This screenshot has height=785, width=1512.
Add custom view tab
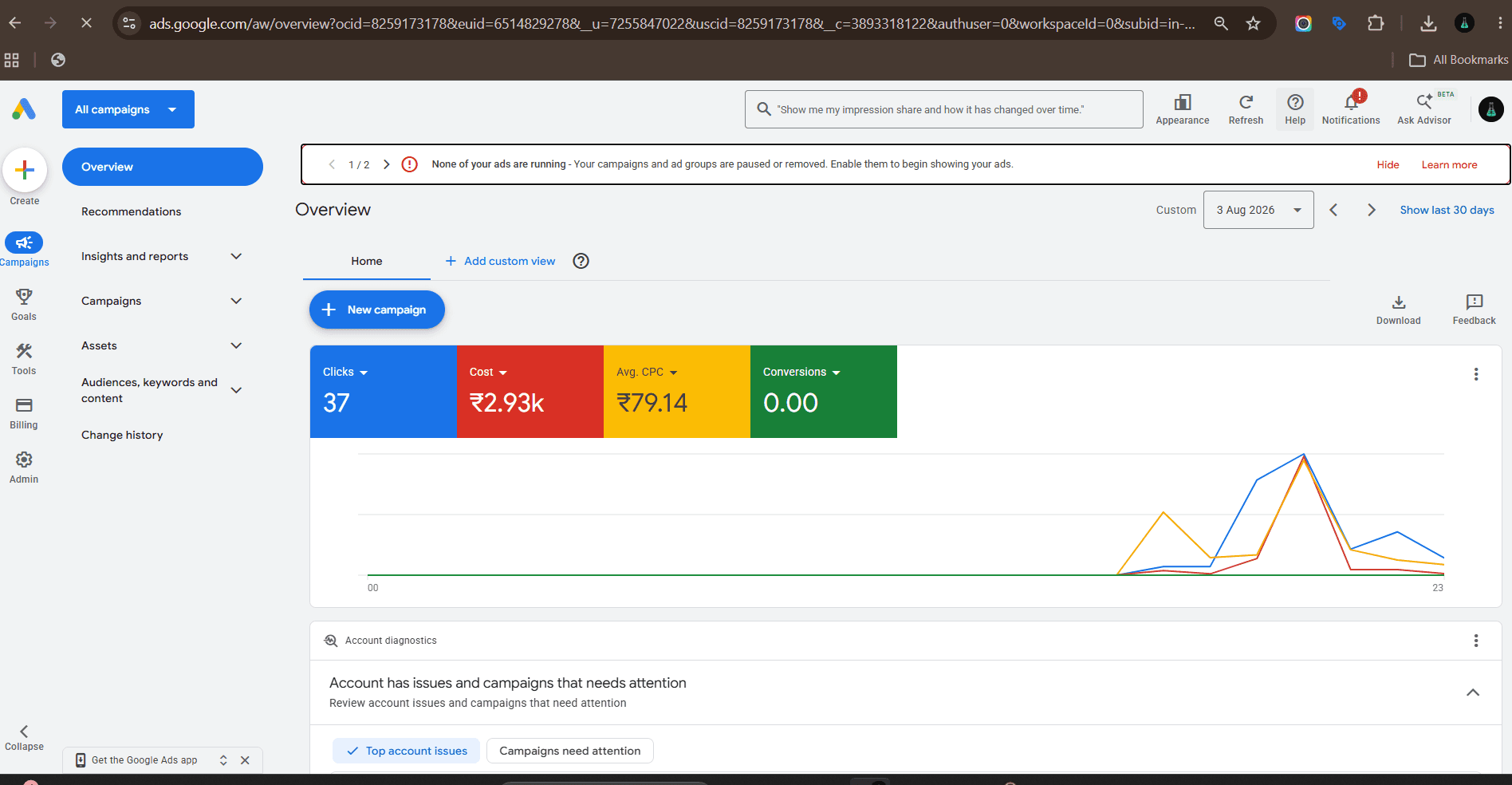(x=500, y=261)
